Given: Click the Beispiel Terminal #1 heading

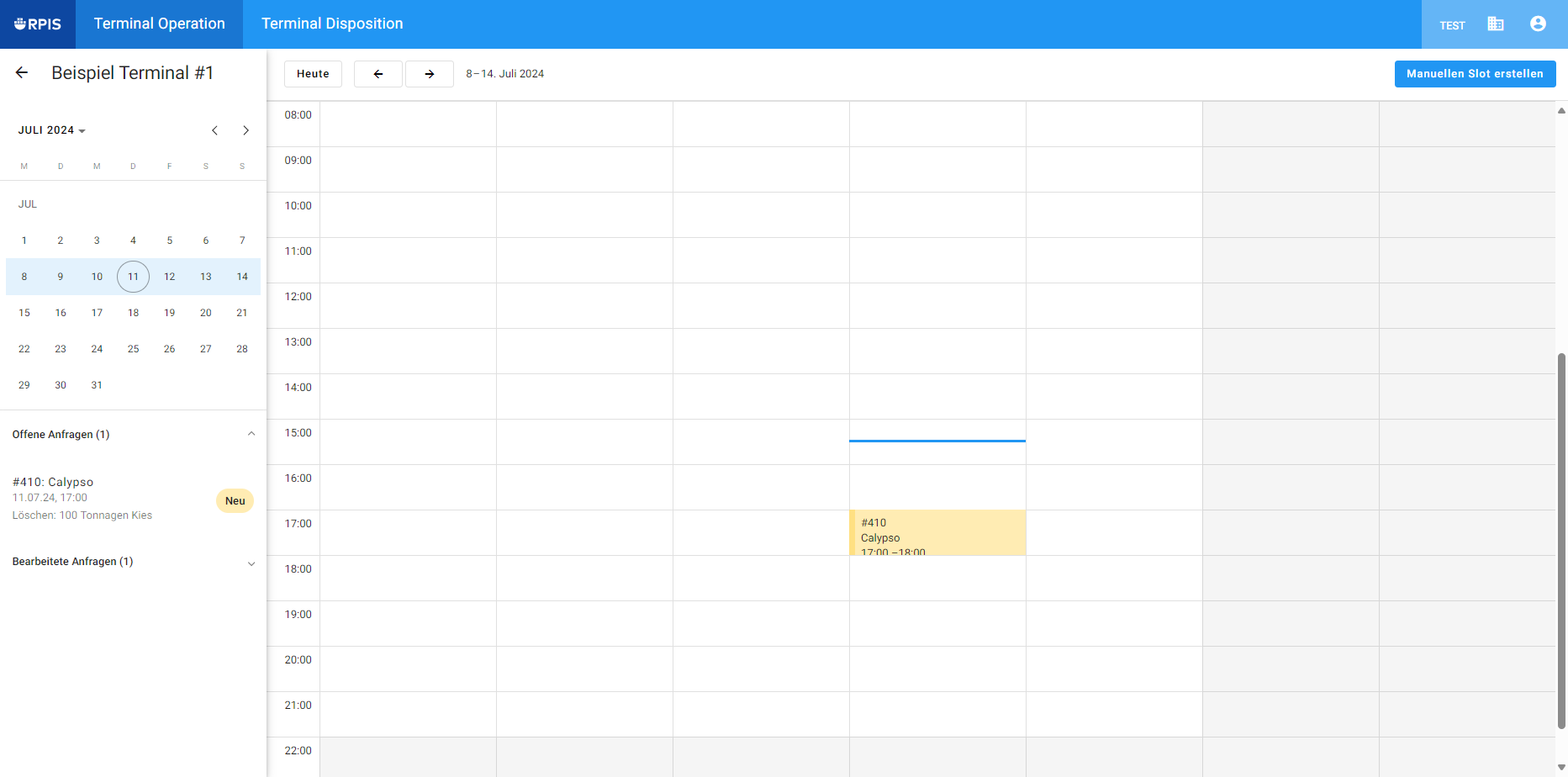Looking at the screenshot, I should click(133, 73).
